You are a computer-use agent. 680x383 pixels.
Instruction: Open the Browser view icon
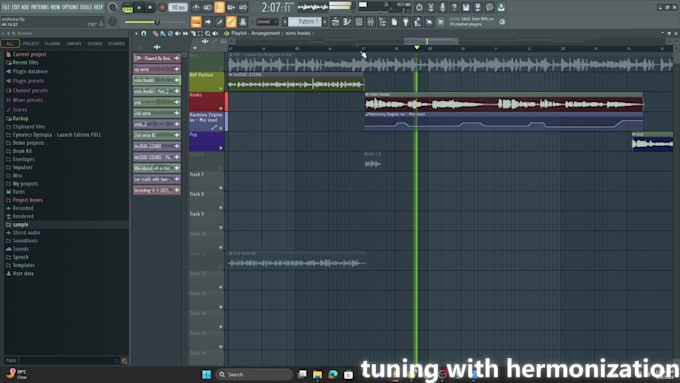point(382,22)
